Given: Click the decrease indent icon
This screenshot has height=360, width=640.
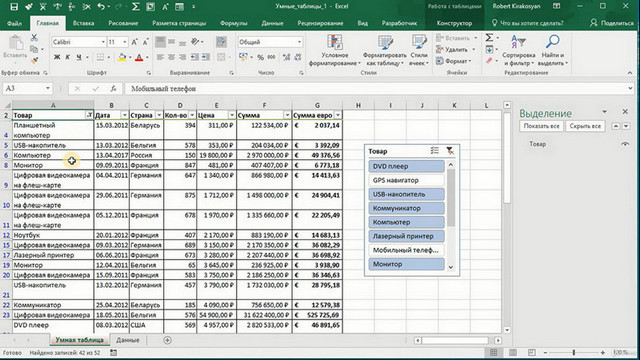Looking at the screenshot, I should coord(194,57).
